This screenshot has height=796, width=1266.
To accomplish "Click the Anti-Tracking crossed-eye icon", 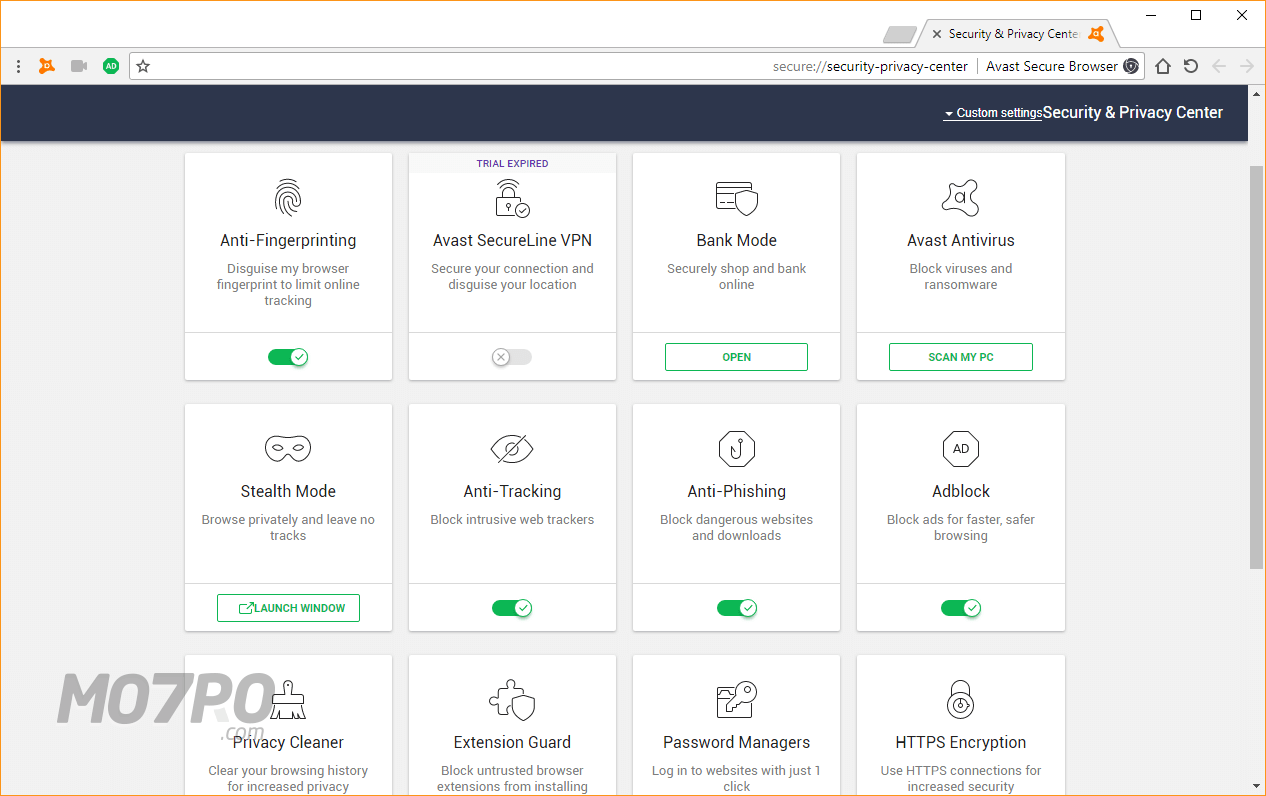I will pos(512,449).
